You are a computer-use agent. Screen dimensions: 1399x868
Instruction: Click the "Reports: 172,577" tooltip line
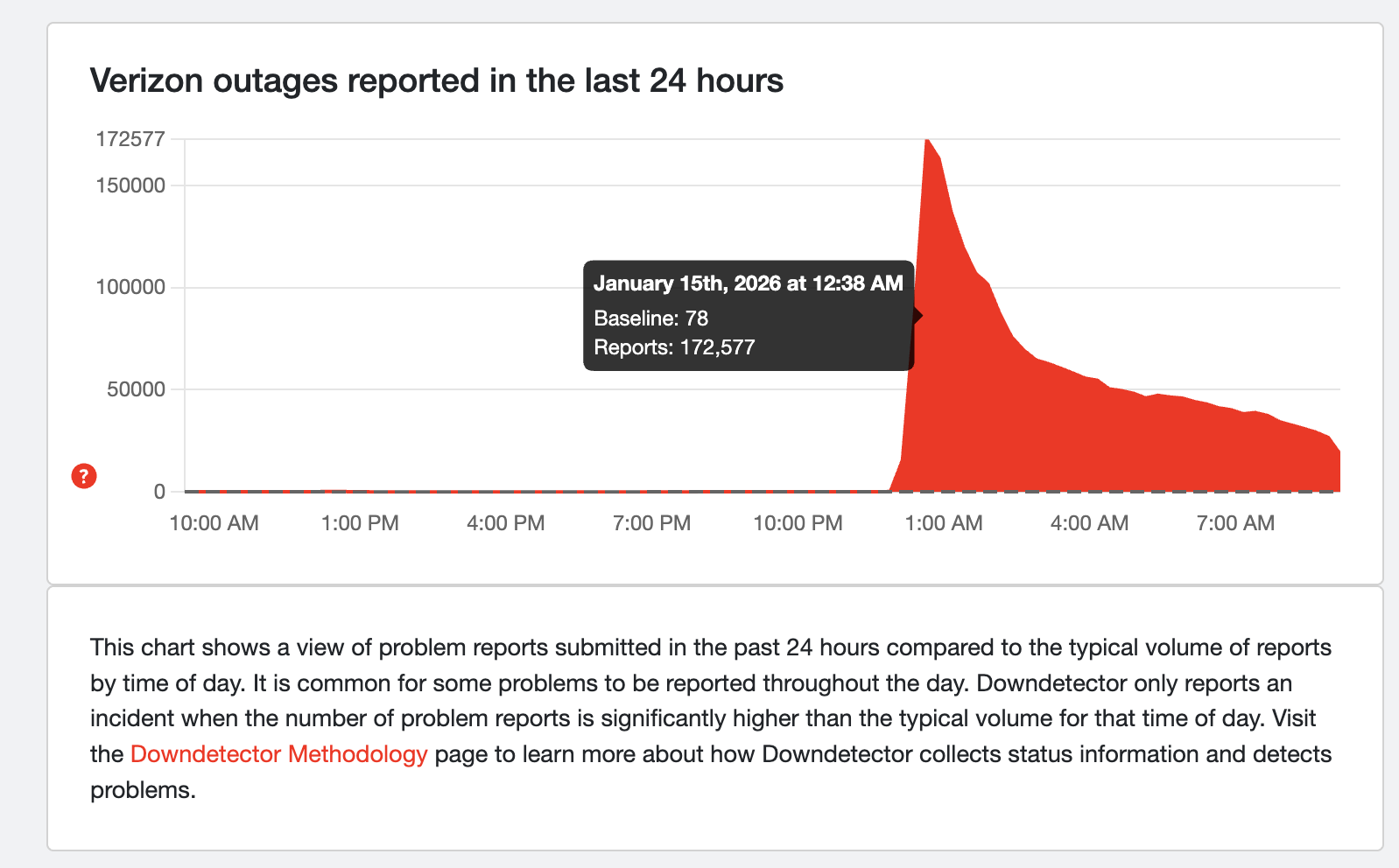coord(675,346)
